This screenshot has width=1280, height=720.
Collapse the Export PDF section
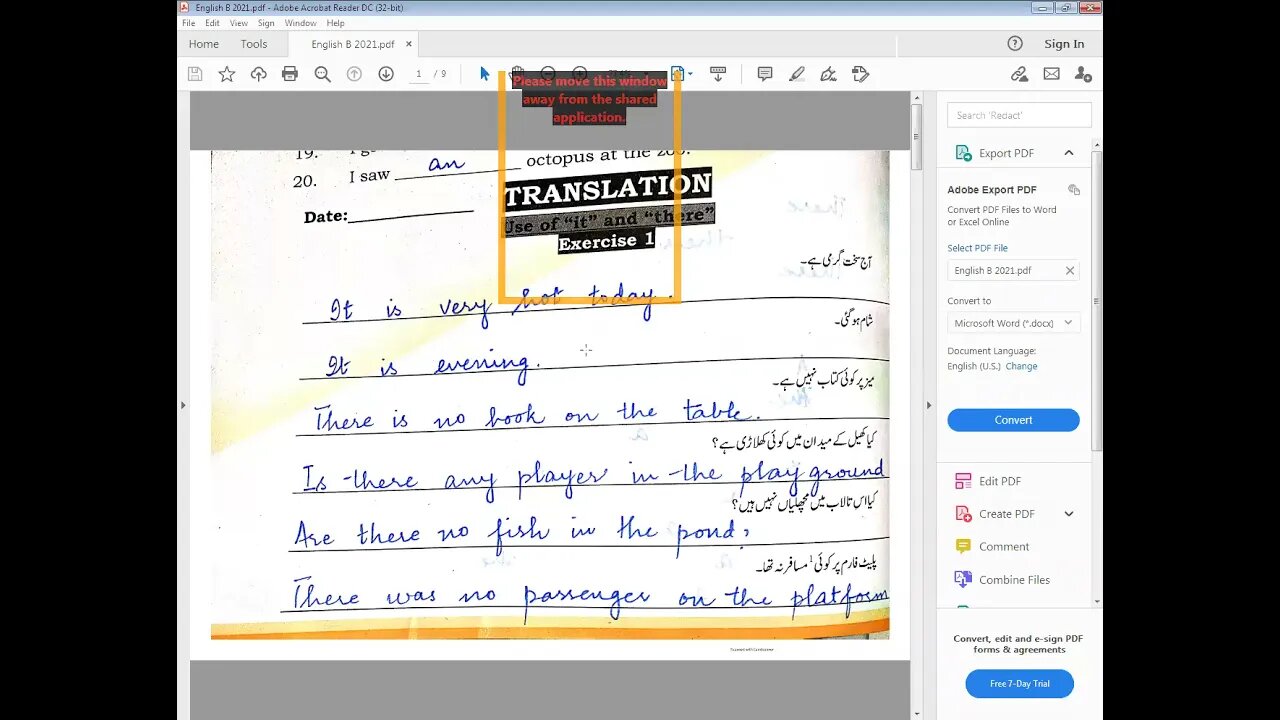click(1069, 153)
